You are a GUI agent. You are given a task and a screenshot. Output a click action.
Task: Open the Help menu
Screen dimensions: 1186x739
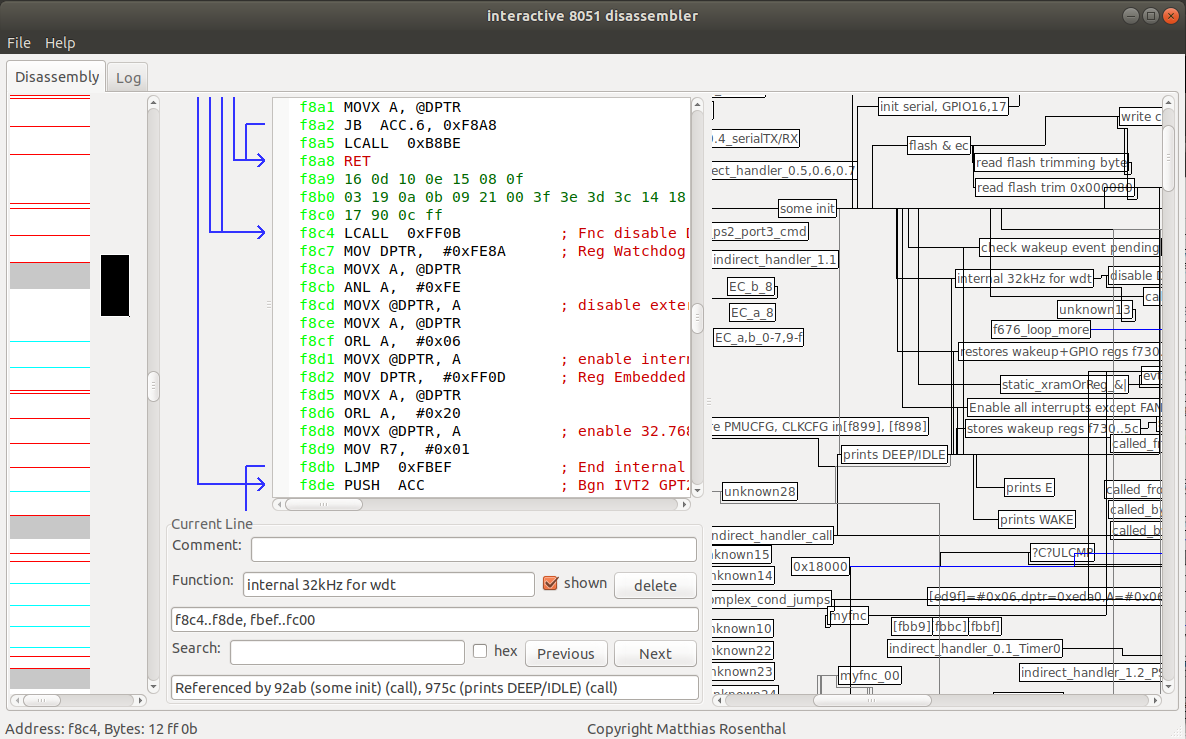click(60, 43)
